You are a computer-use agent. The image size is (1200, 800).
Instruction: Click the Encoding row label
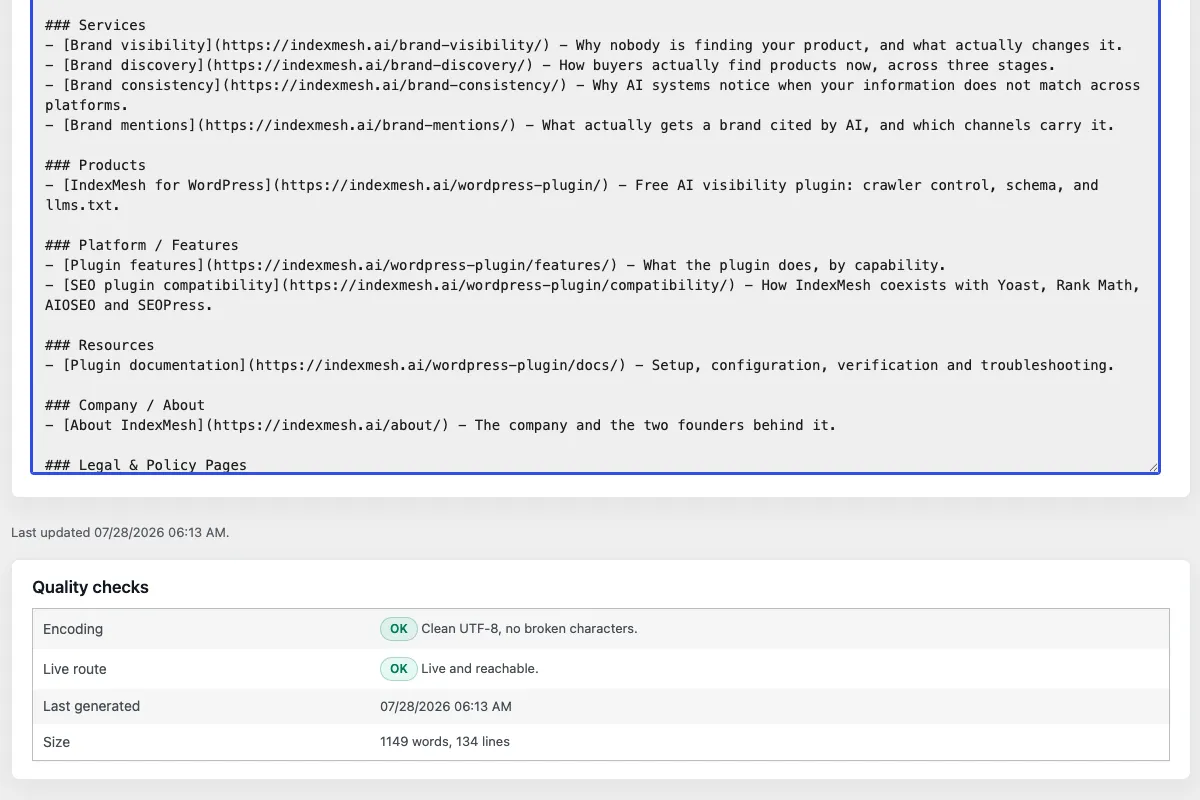pyautogui.click(x=73, y=629)
